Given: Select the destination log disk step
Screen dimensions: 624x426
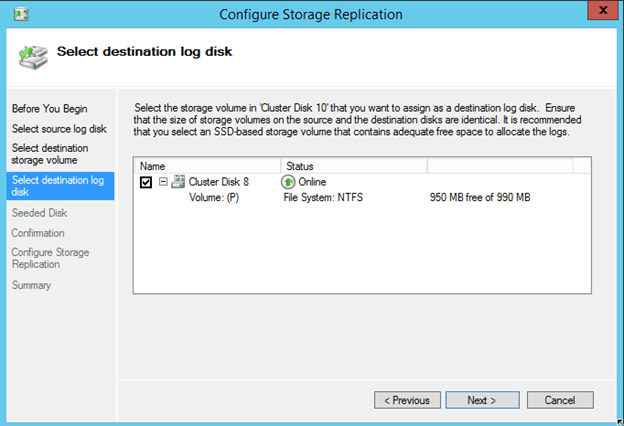Looking at the screenshot, I should (x=57, y=186).
